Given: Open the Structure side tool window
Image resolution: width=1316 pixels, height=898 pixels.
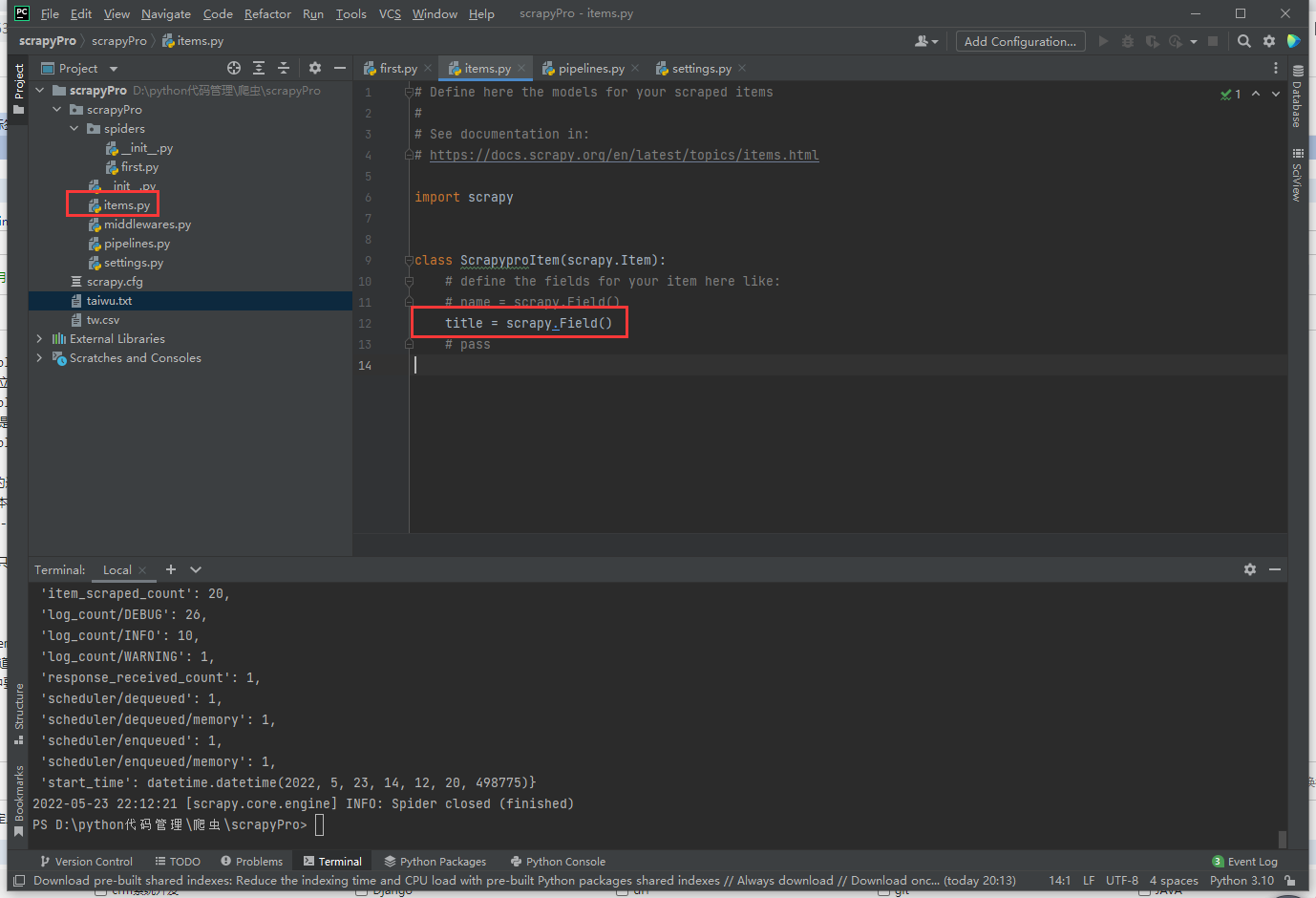Looking at the screenshot, I should point(19,714).
